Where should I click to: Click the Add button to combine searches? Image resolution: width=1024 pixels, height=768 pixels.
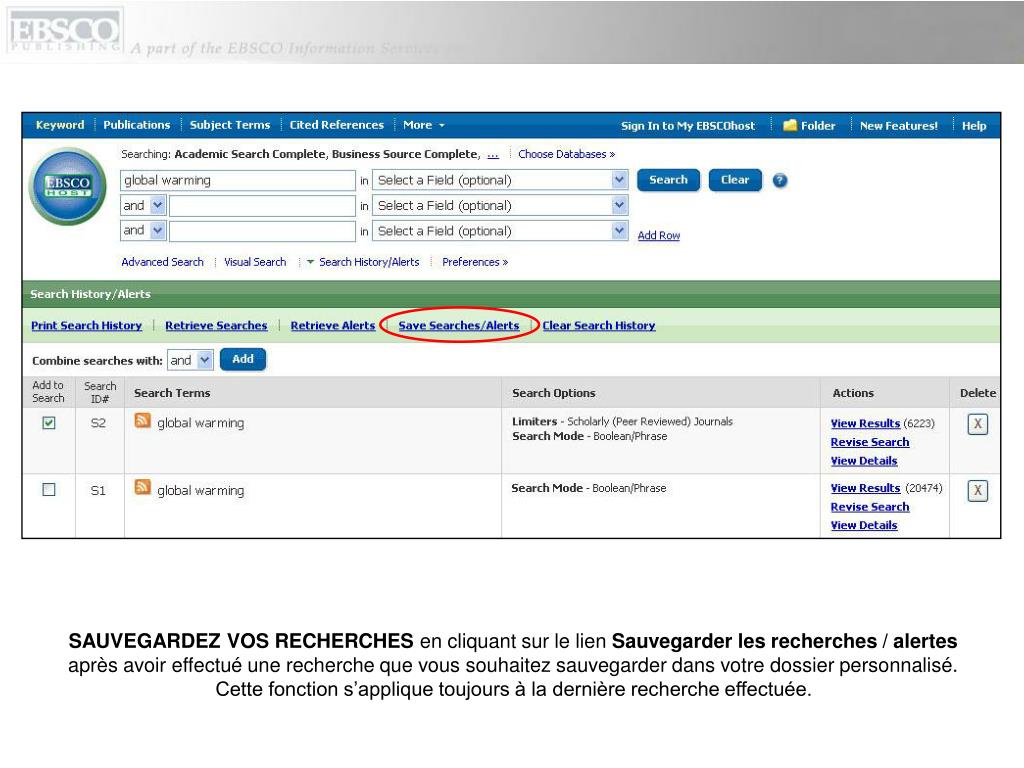click(x=243, y=359)
